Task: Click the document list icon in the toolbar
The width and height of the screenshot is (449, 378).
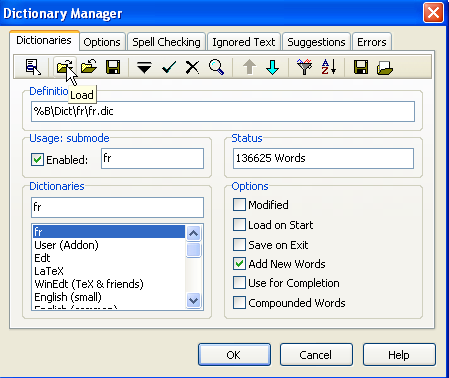Action: 33,67
